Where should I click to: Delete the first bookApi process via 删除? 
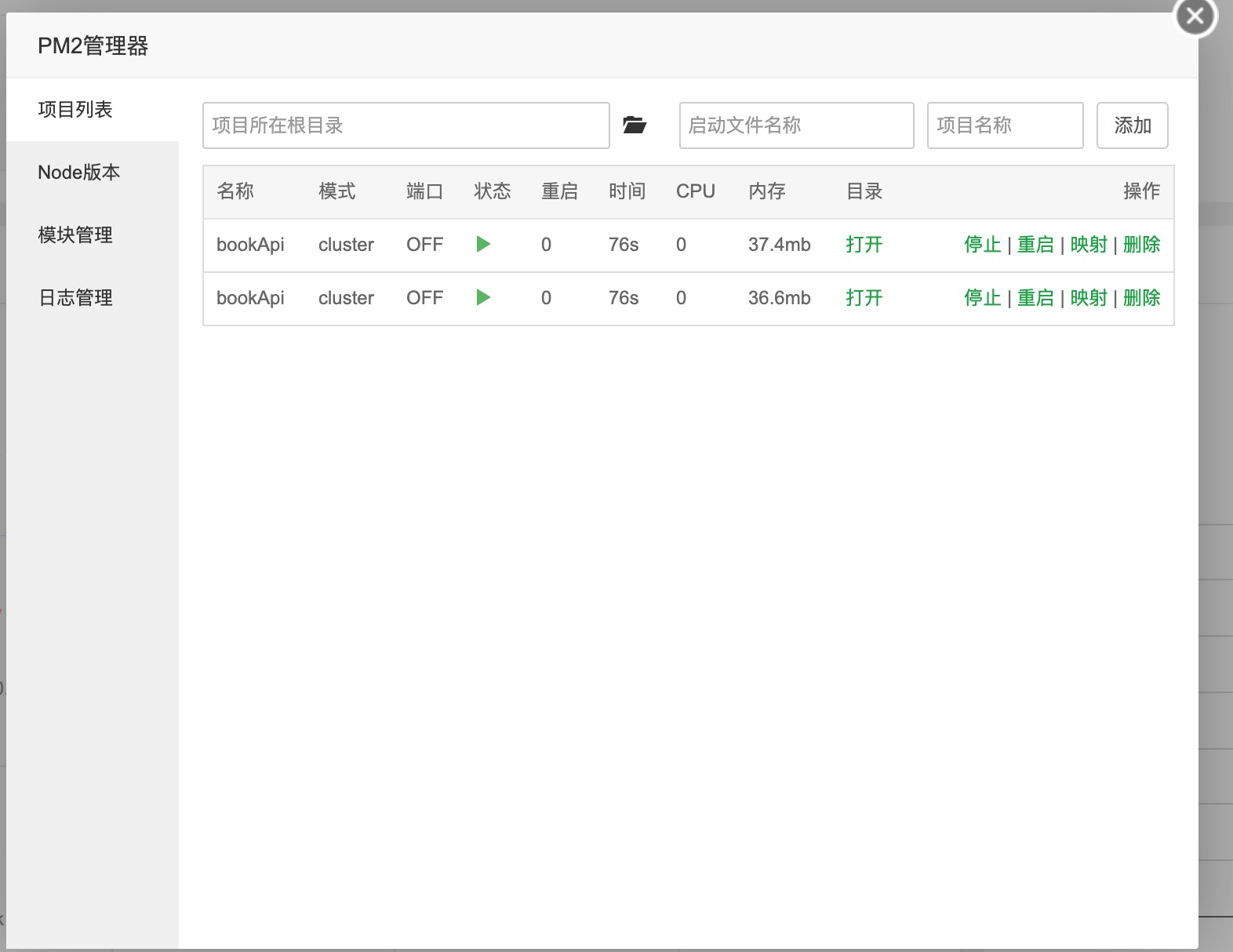click(1141, 245)
